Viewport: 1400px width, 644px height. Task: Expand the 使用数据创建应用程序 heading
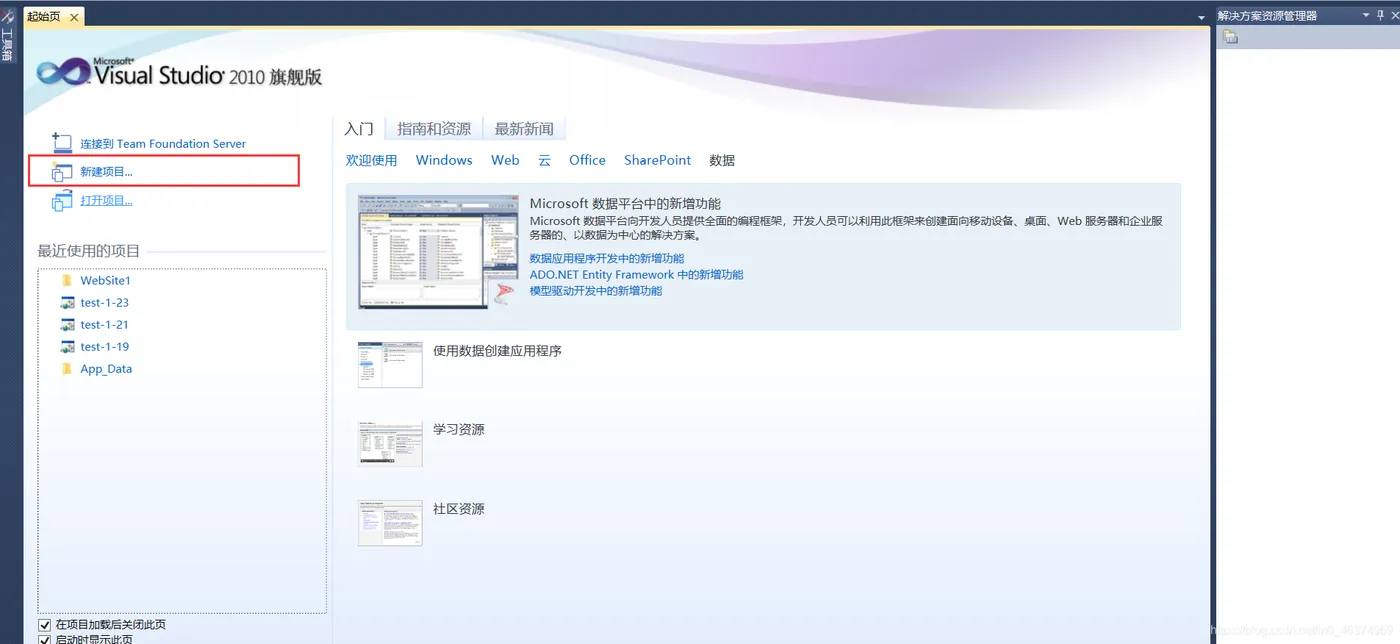[x=497, y=351]
